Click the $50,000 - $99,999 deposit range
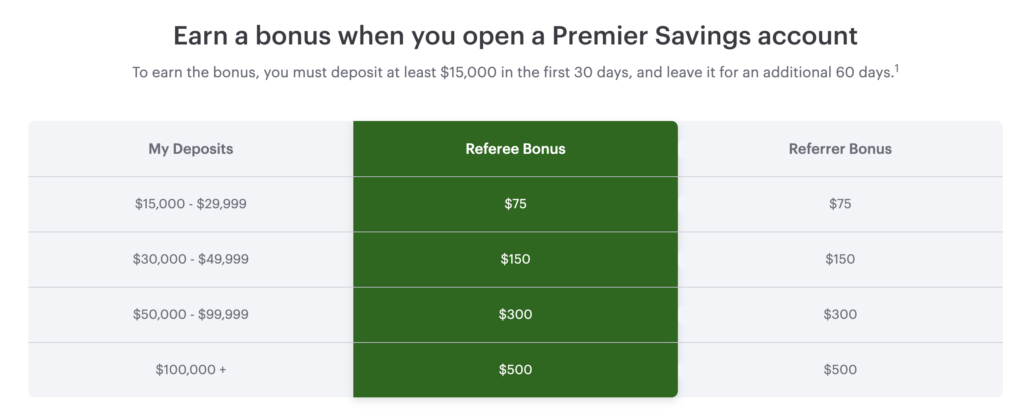This screenshot has width=1024, height=411. 191,314
